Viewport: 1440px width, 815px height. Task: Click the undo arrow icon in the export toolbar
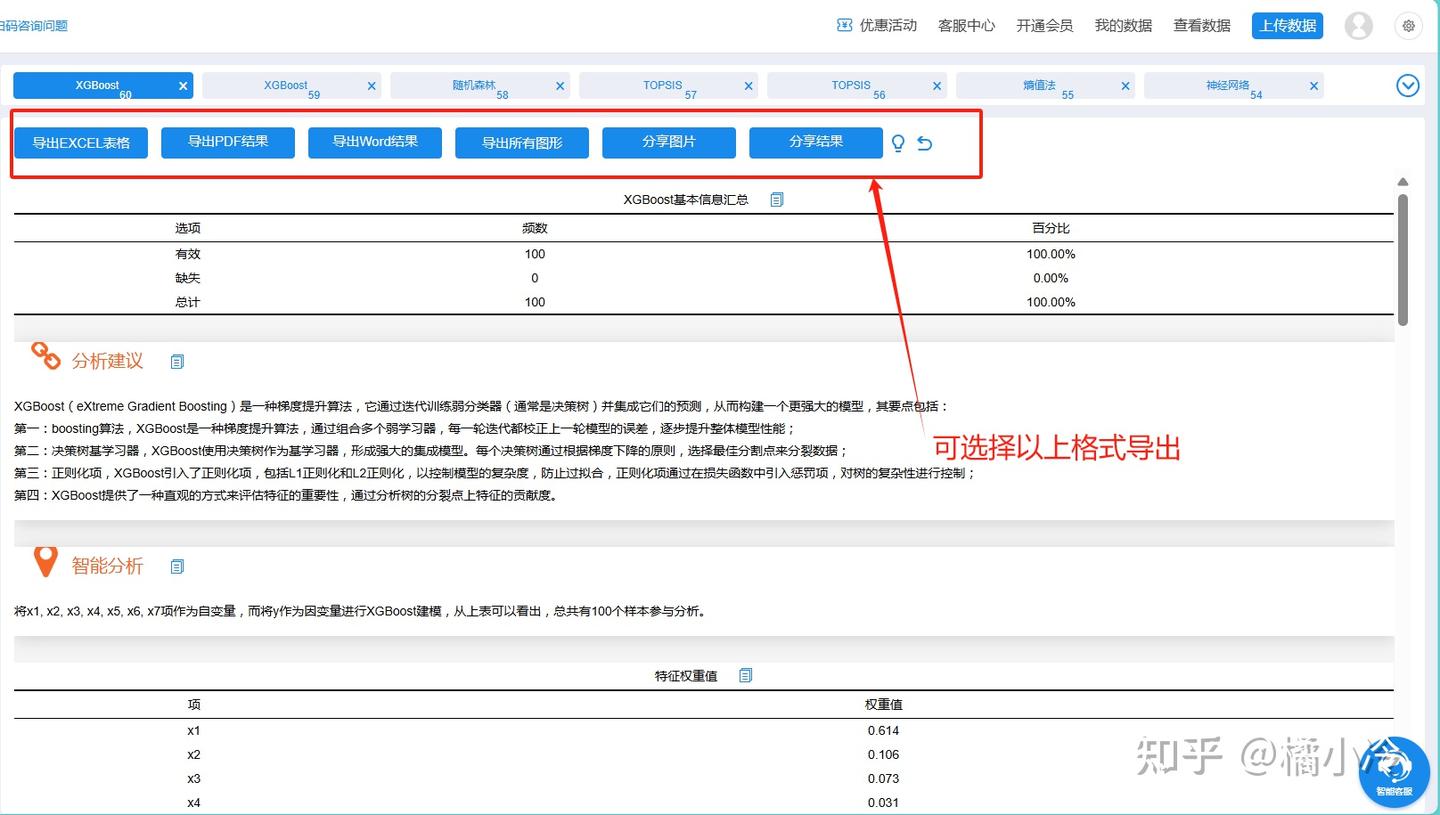(x=924, y=143)
